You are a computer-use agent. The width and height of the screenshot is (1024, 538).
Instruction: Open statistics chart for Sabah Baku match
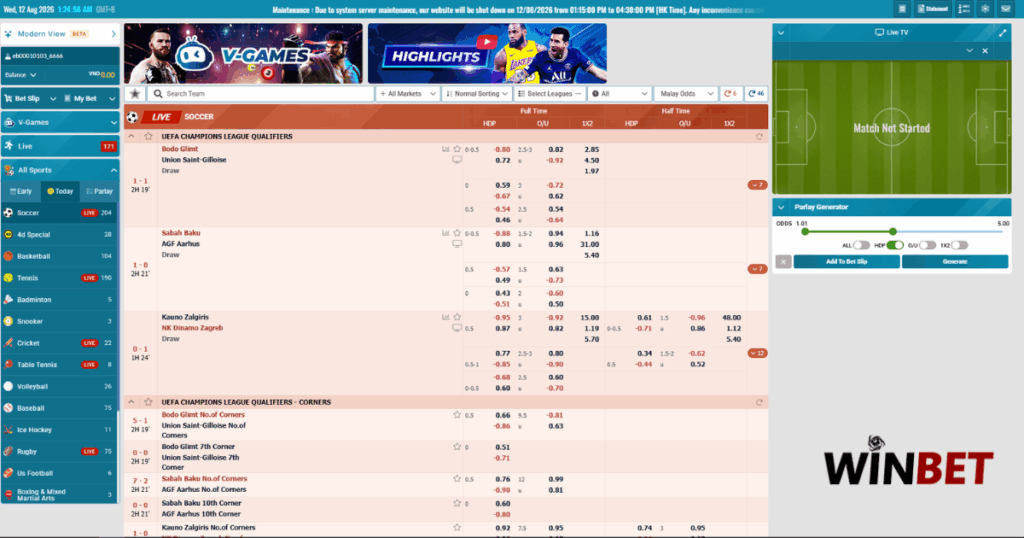point(446,233)
